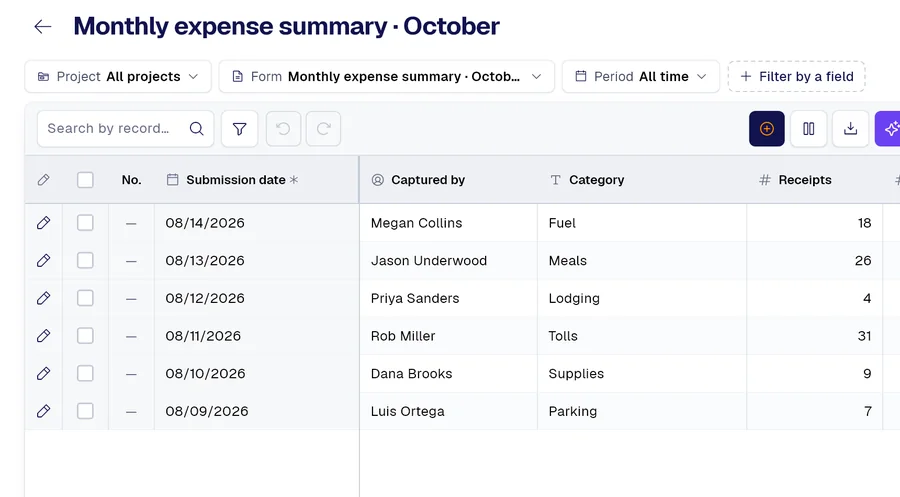This screenshot has width=900, height=497.
Task: Click the Receipts value 7 for Parking
Action: pos(814,411)
